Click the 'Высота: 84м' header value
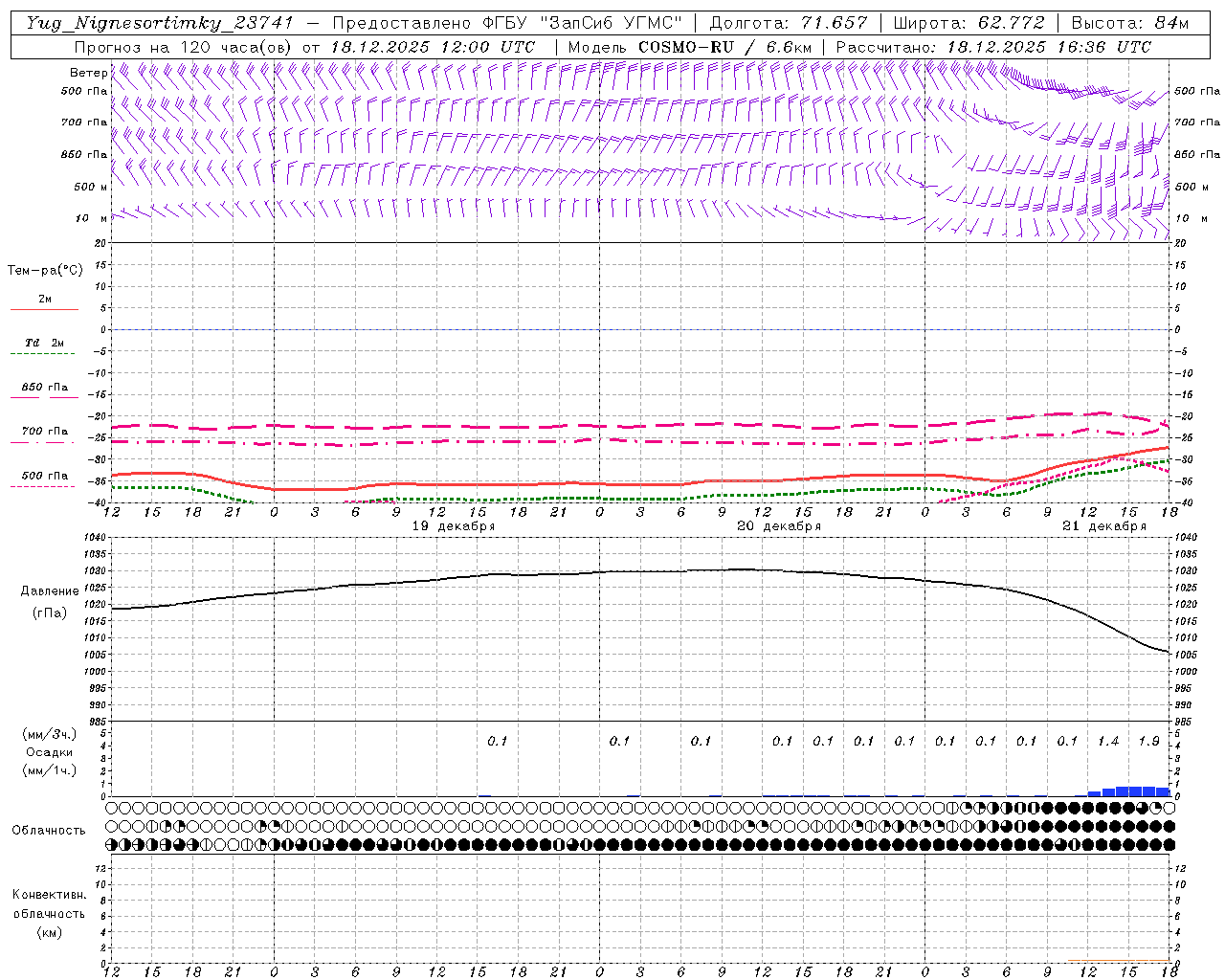Viewport: 1225px width, 980px height. click(1129, 23)
